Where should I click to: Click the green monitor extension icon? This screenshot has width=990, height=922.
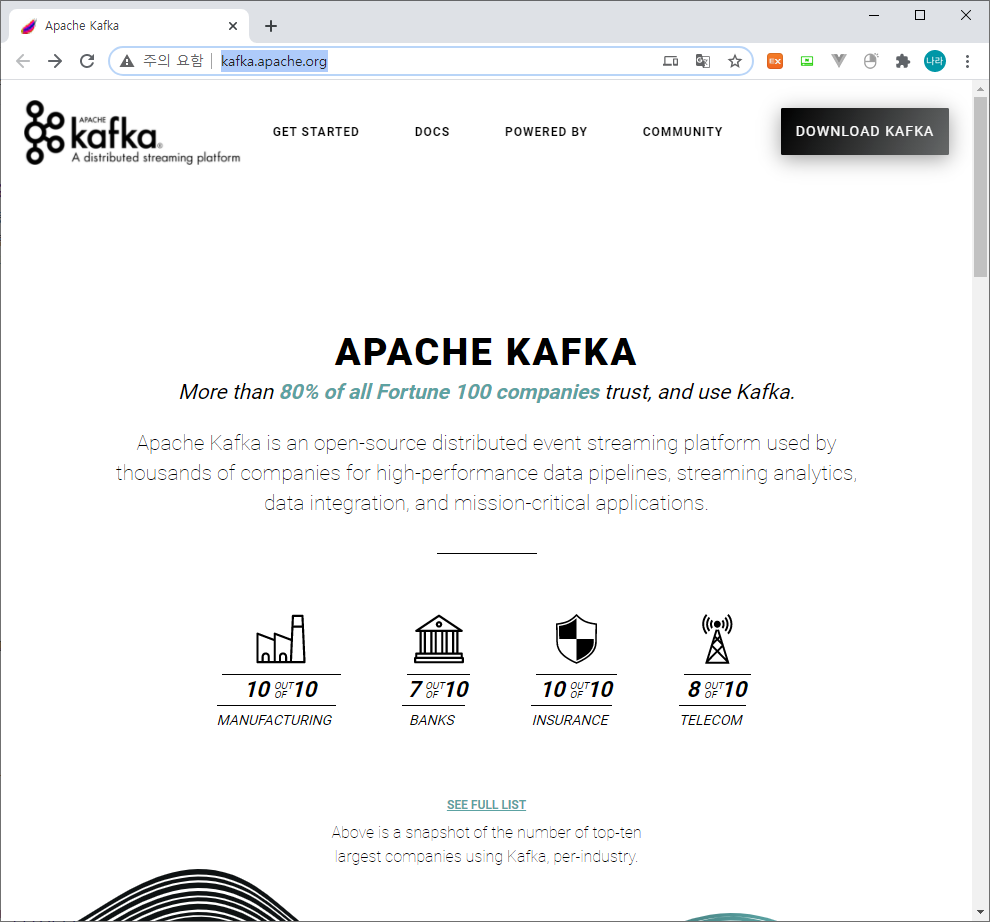[807, 61]
